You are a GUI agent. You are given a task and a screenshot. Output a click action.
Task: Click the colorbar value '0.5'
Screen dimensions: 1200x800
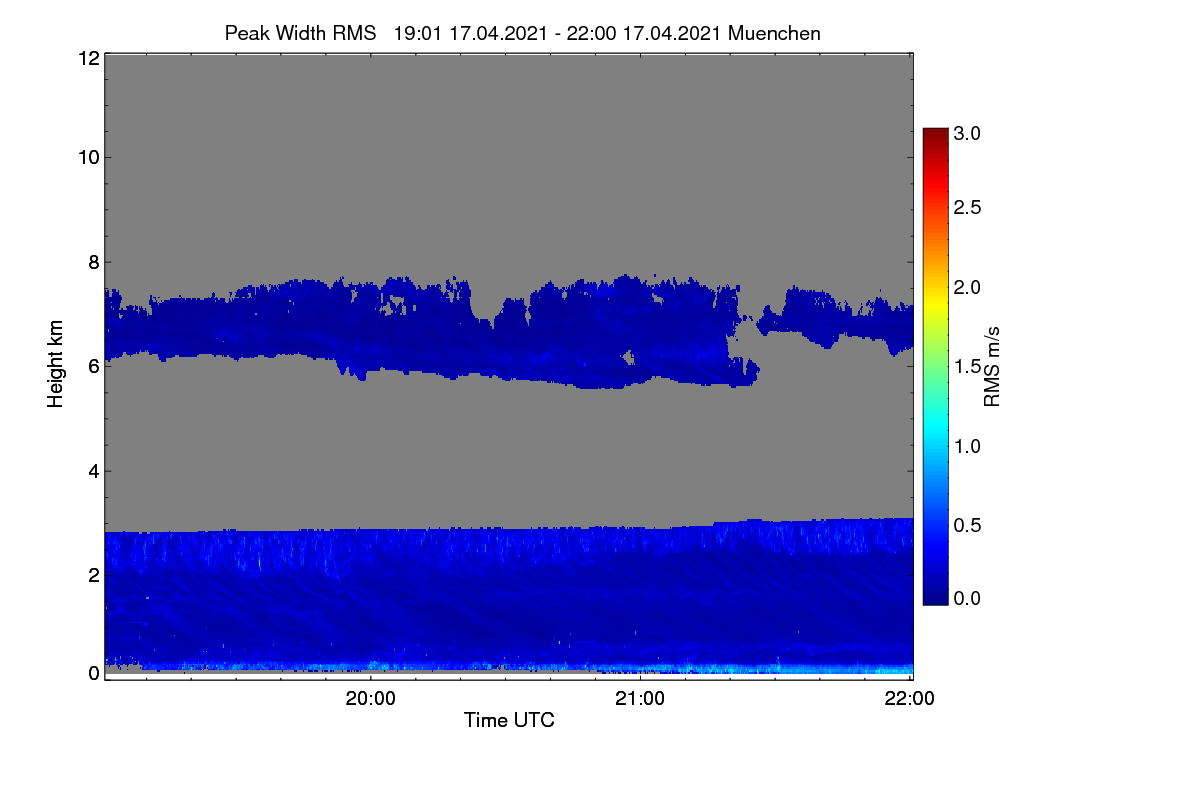pos(968,525)
